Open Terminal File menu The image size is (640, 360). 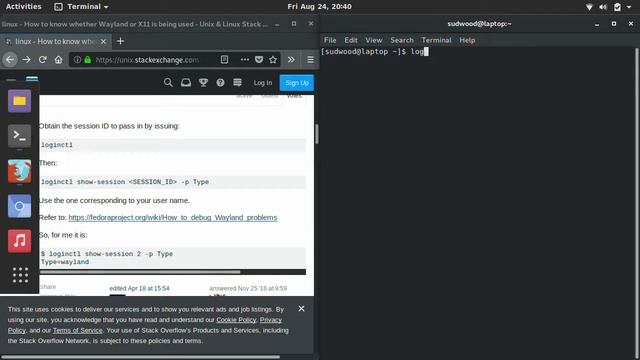click(x=330, y=40)
